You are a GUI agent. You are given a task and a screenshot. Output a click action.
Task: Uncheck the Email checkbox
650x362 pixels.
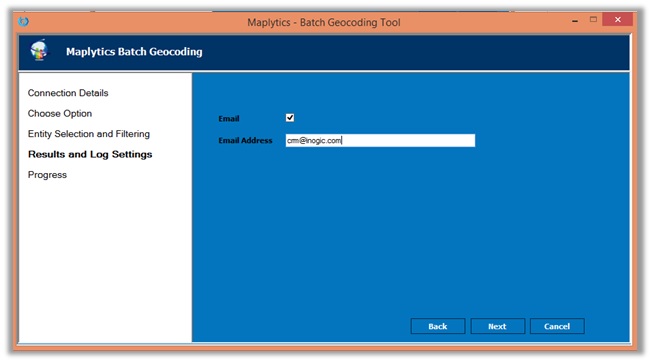[x=290, y=118]
